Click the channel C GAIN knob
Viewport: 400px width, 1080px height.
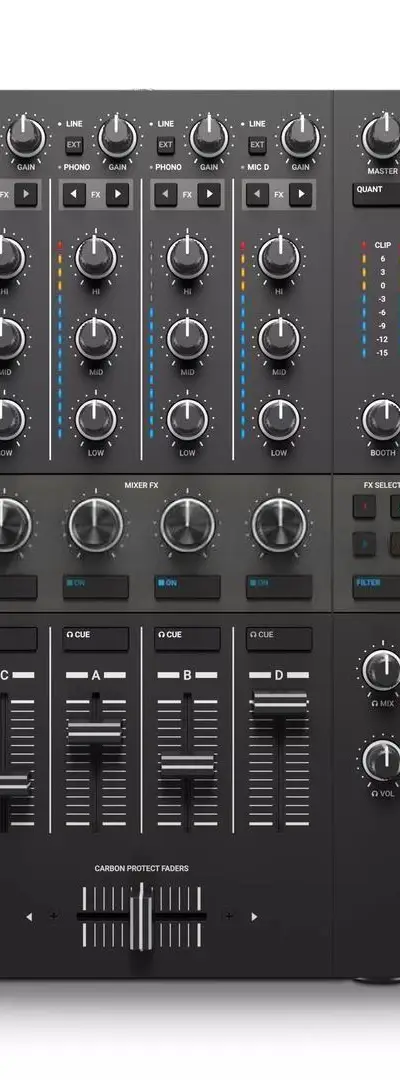pos(25,138)
